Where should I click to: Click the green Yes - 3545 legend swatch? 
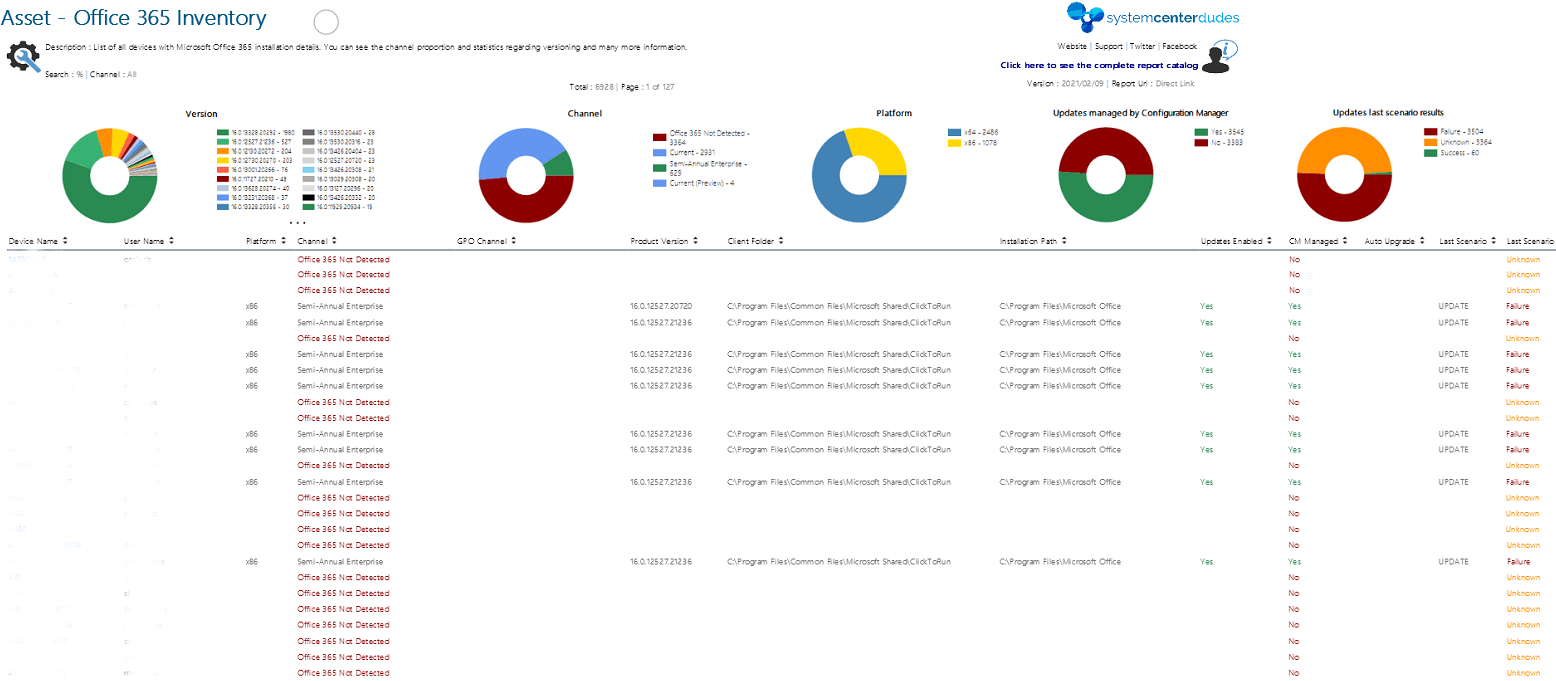(1201, 132)
